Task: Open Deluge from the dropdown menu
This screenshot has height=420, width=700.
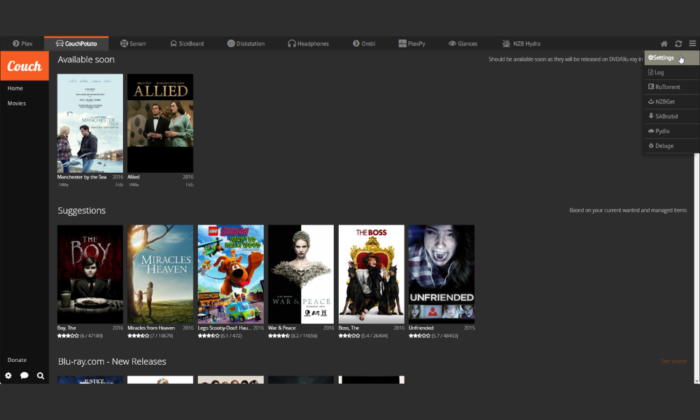Action: tap(671, 146)
